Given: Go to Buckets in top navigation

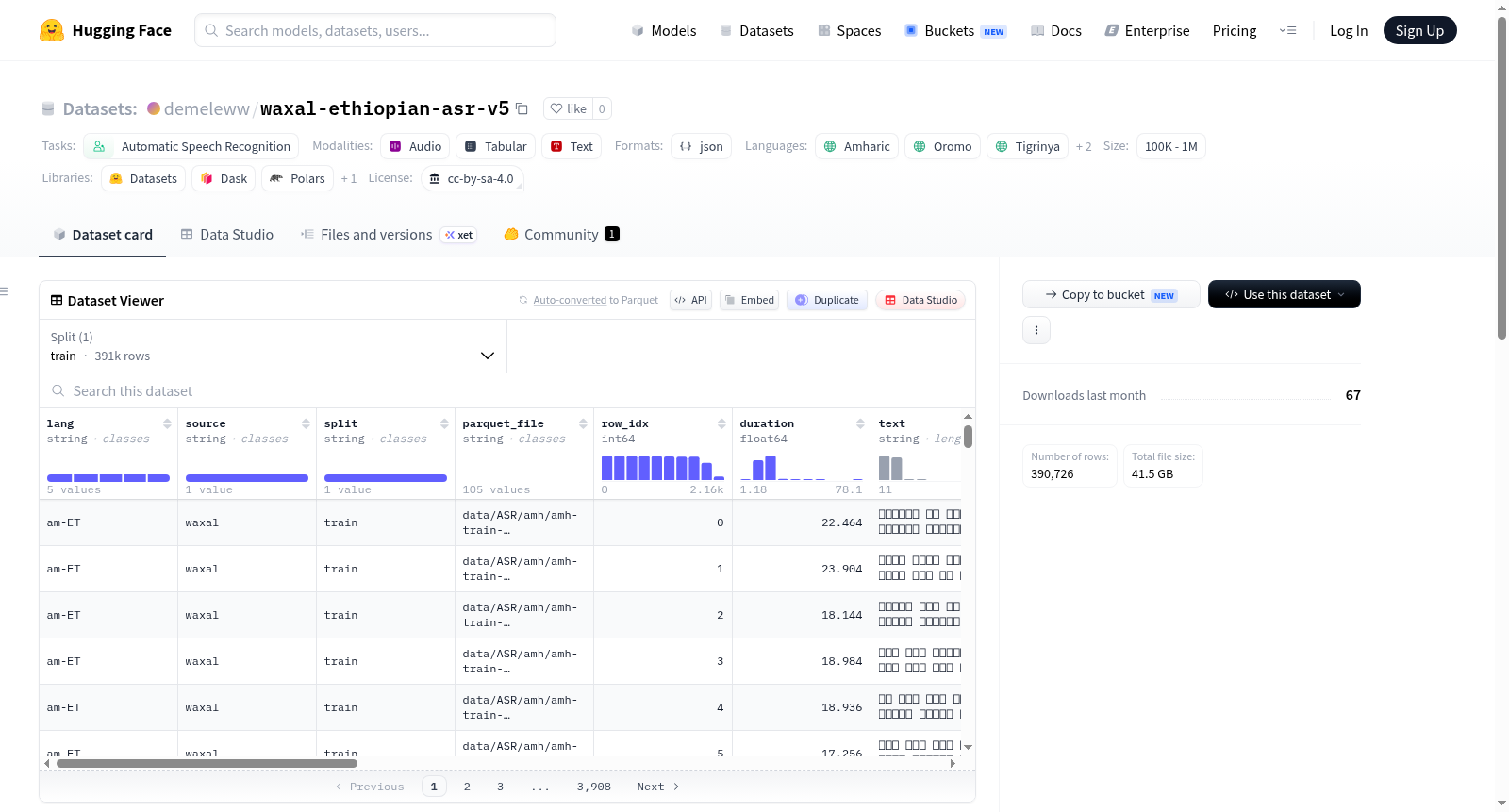Looking at the screenshot, I should [955, 30].
